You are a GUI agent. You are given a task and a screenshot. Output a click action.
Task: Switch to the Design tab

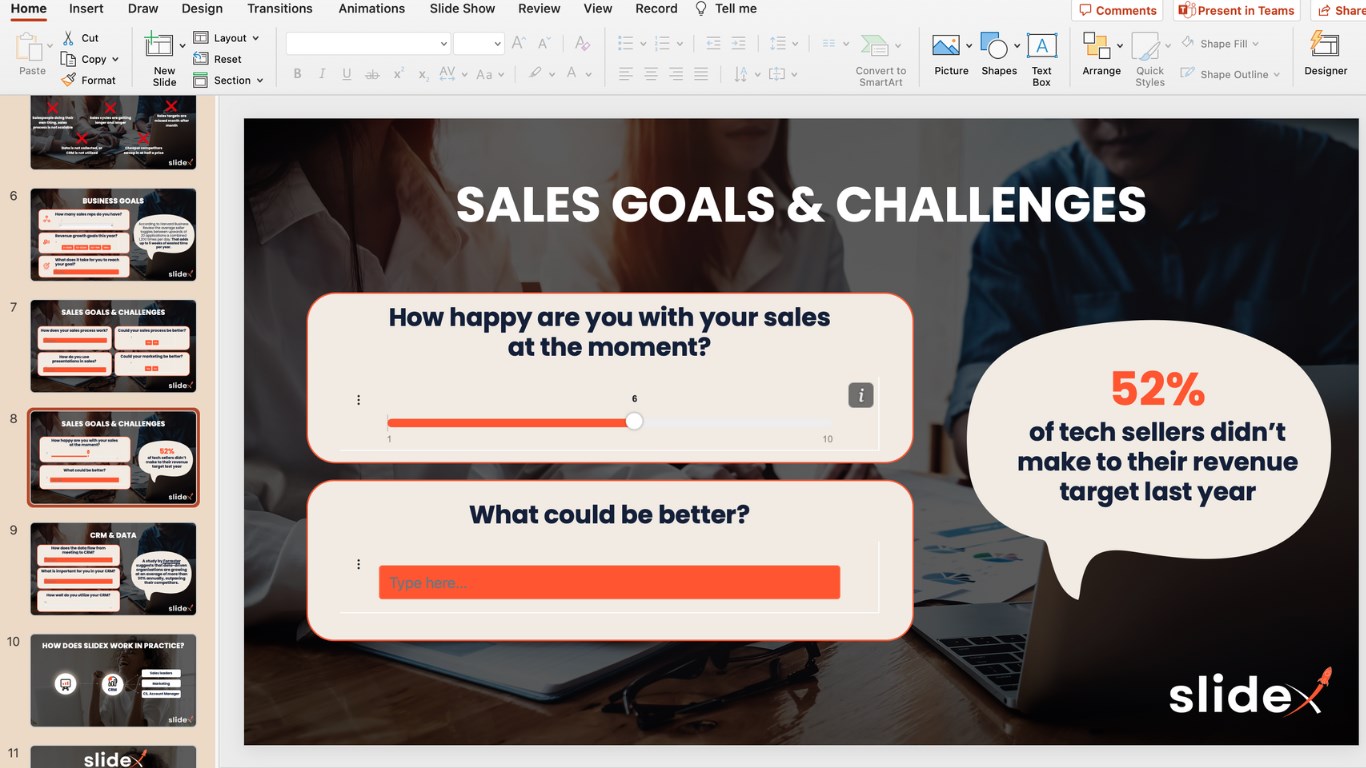202,9
